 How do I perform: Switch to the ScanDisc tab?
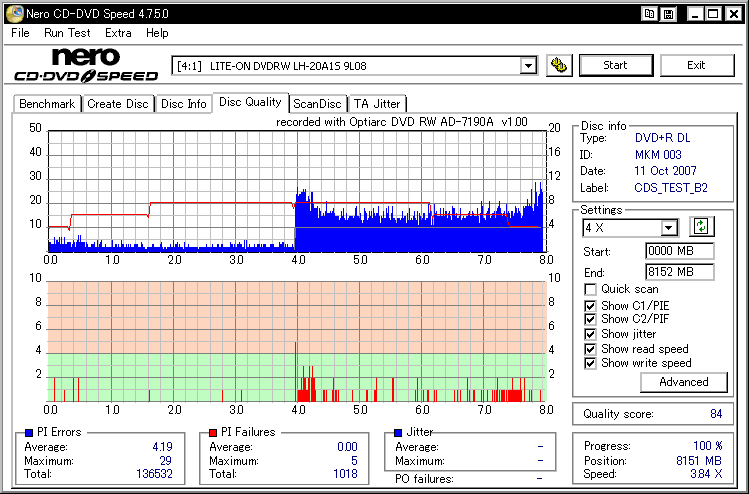click(x=317, y=104)
